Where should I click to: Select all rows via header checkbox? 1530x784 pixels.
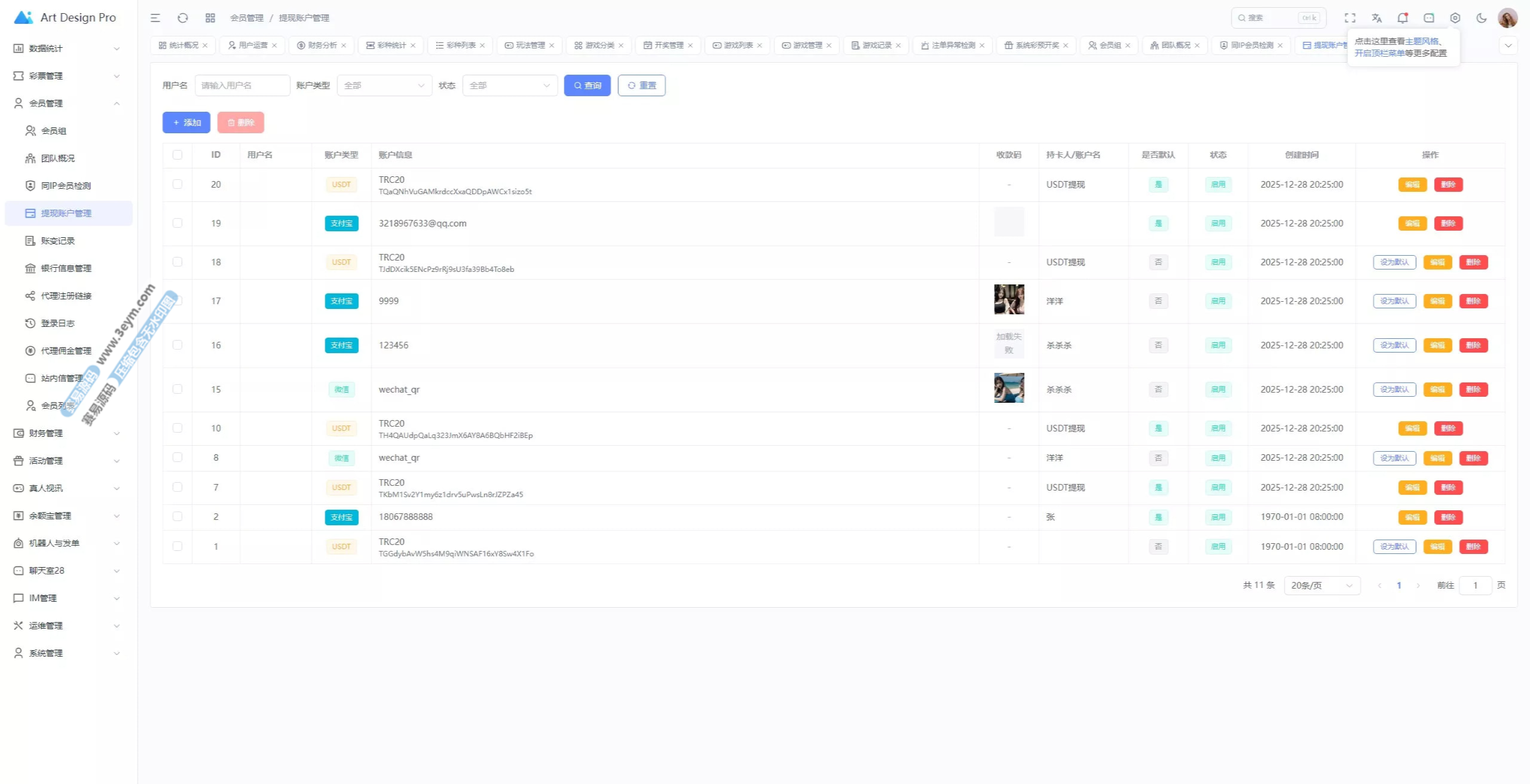(178, 155)
